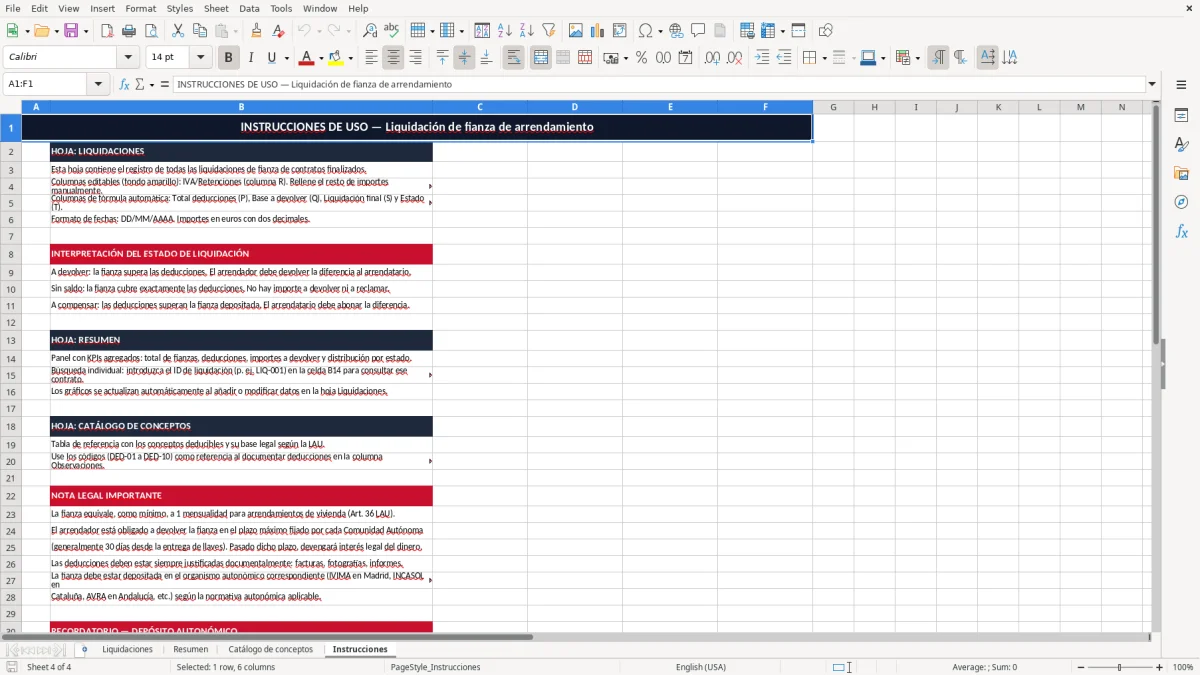Switch to Resumen sheet tab
The image size is (1200, 675).
click(191, 649)
